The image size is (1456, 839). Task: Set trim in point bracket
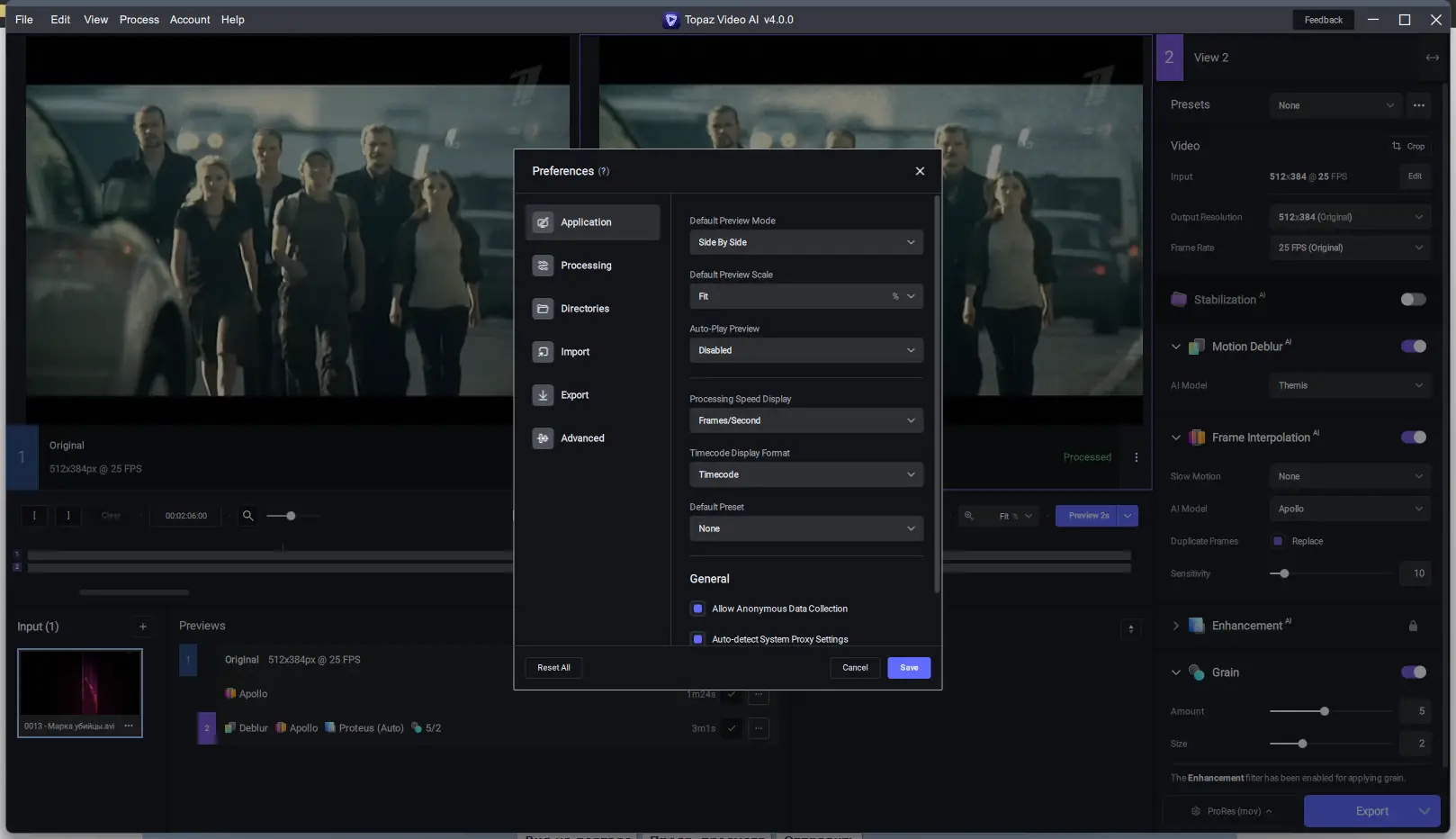coord(34,516)
